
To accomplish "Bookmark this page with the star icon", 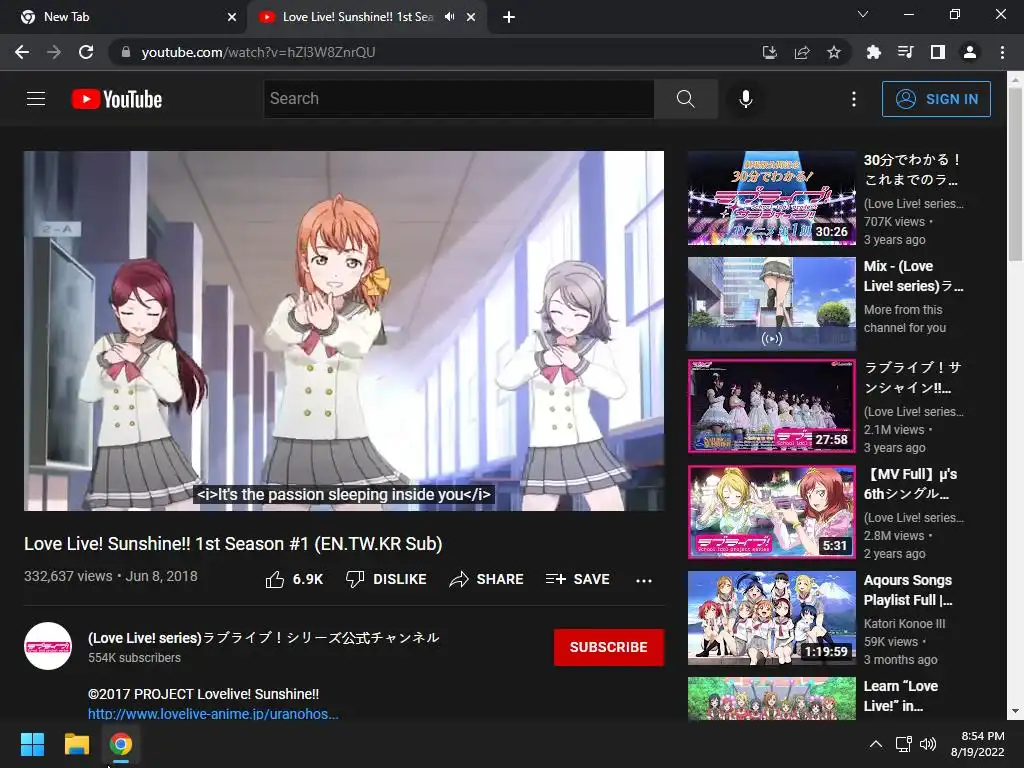I will pyautogui.click(x=834, y=52).
